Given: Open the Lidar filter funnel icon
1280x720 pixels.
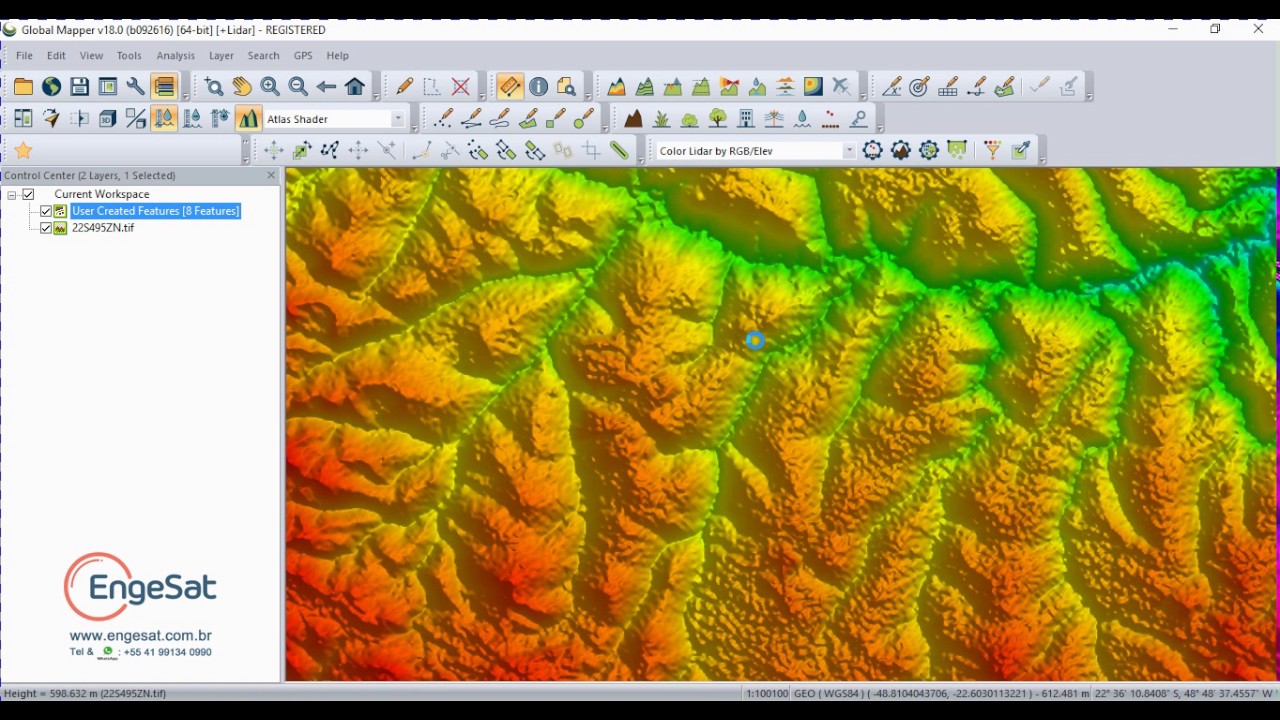Looking at the screenshot, I should click(x=992, y=150).
